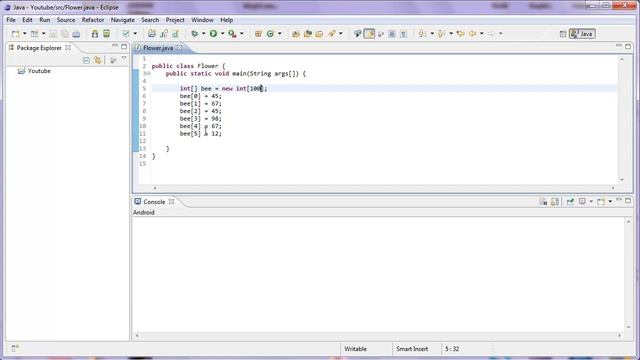Open the Help menu
Screen dimensions: 640x360
coord(227,20)
